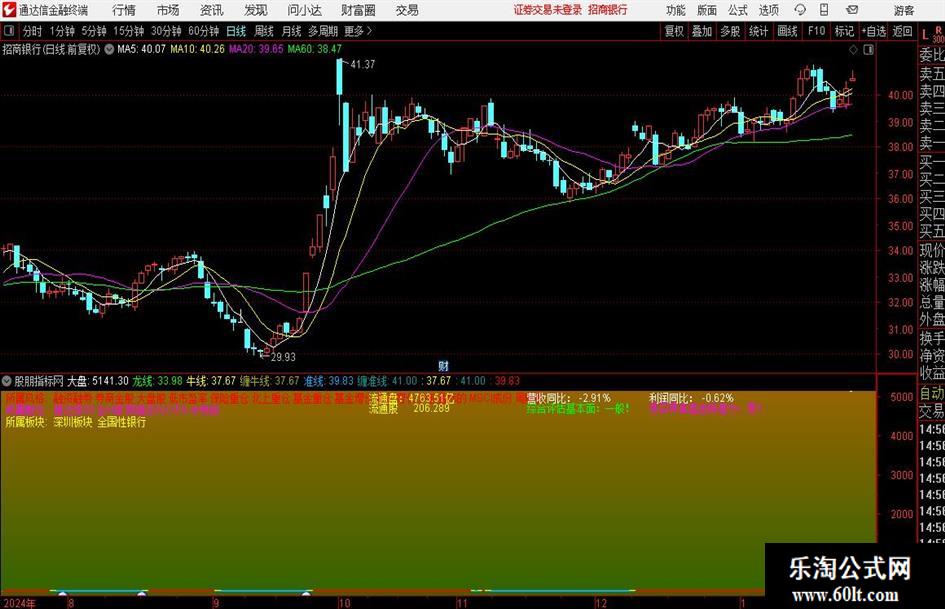The width and height of the screenshot is (945, 609).
Task: Click the L button in right panel
Action: click(925, 36)
